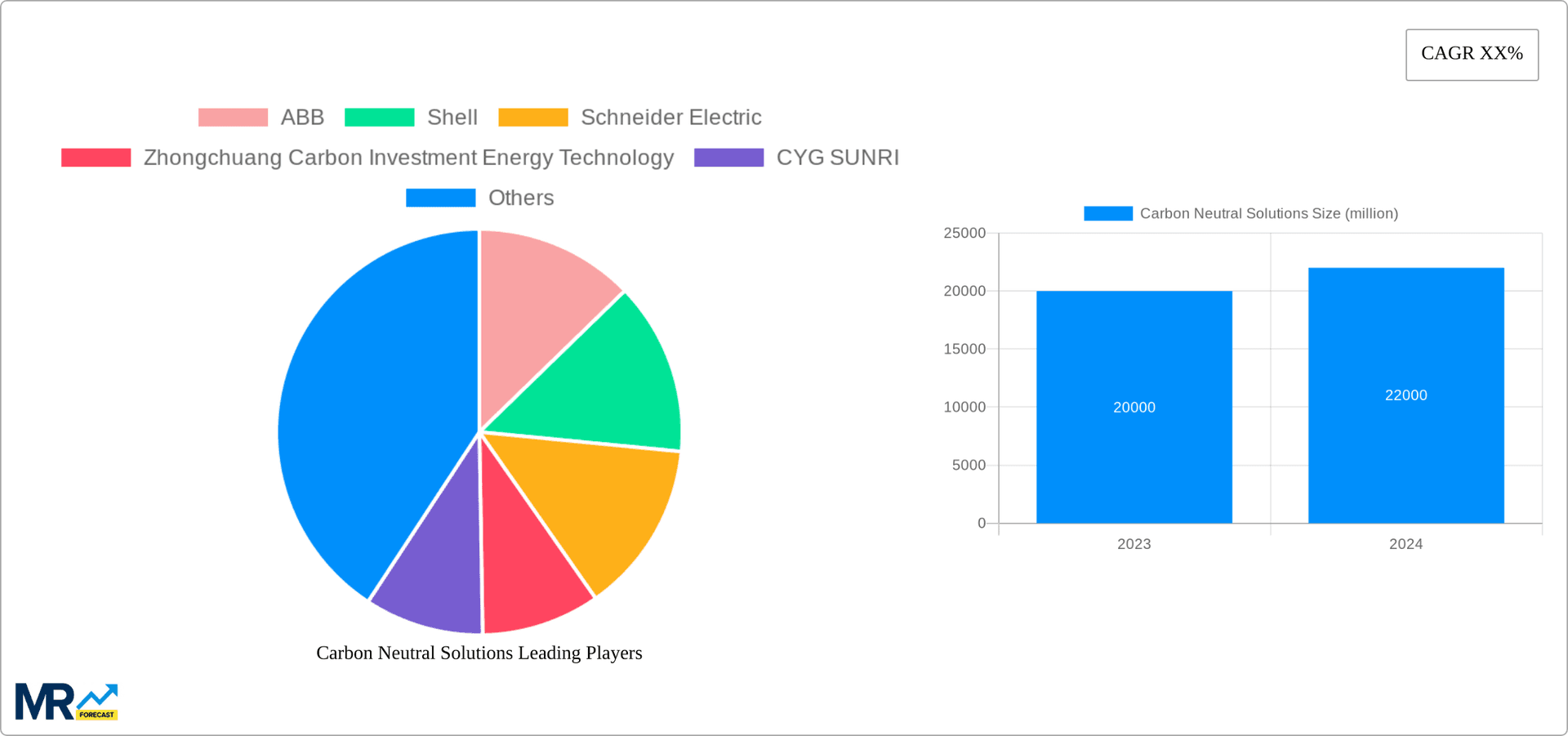Toggle the Others legend swatch
1568x736 pixels.
pos(440,197)
